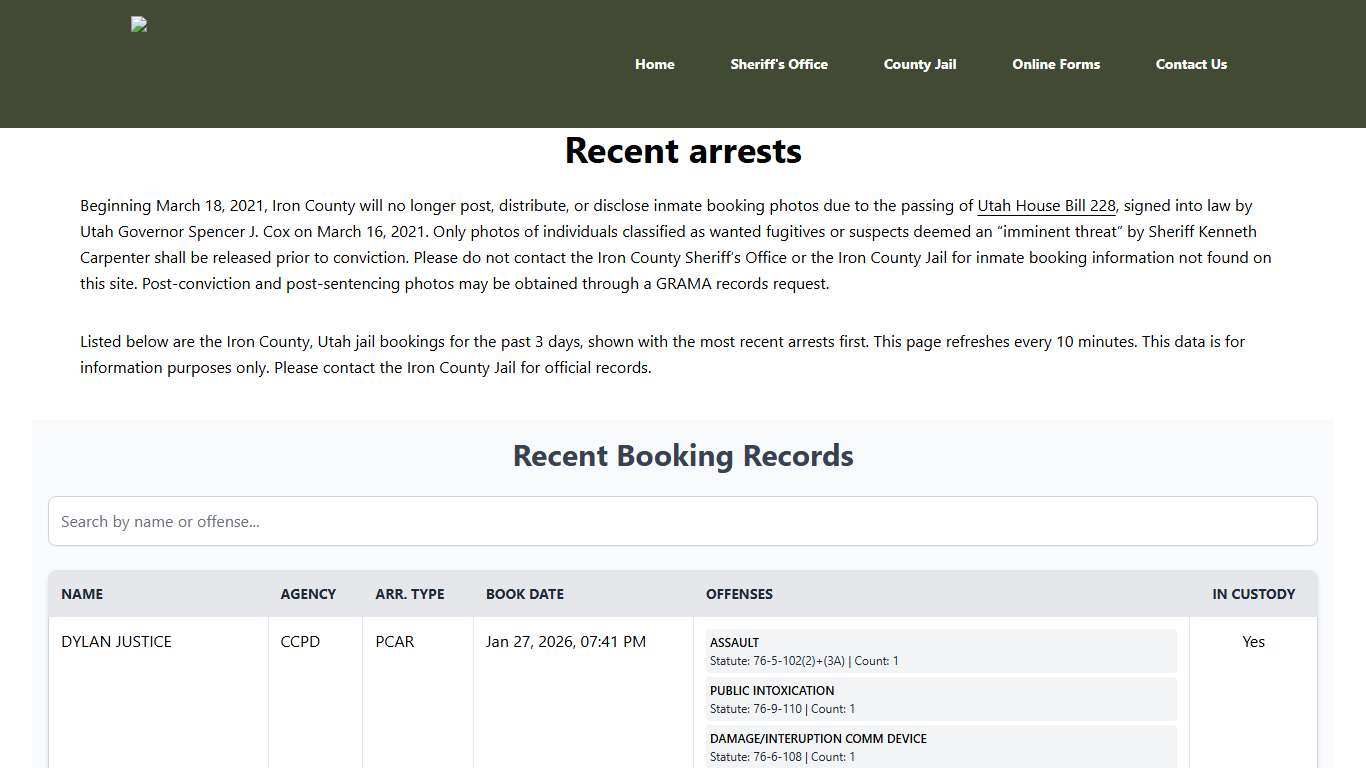Follow the Utah House Bill 228 link
This screenshot has width=1366, height=768.
pos(1046,206)
